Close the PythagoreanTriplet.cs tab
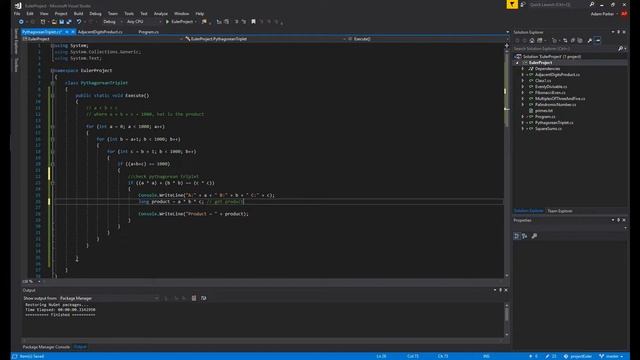Viewport: 640px width, 360px height. click(73, 32)
